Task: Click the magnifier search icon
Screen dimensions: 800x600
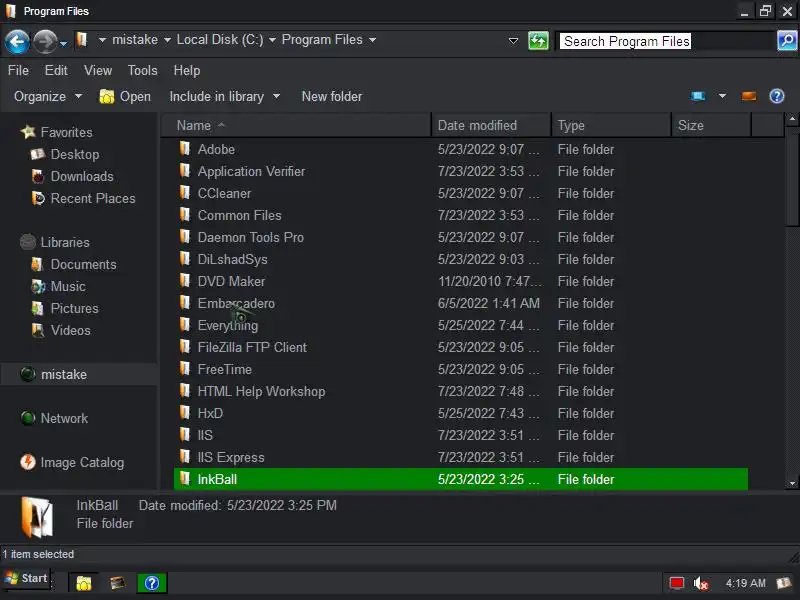Action: tap(787, 40)
